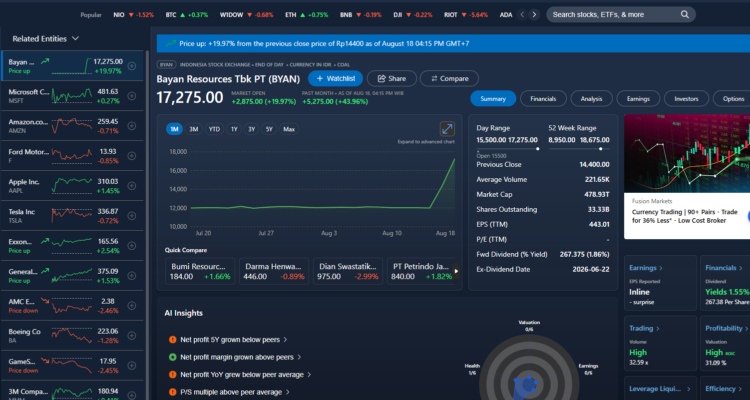The image size is (750, 400).
Task: Select 1Y chart range
Action: pyautogui.click(x=234, y=129)
